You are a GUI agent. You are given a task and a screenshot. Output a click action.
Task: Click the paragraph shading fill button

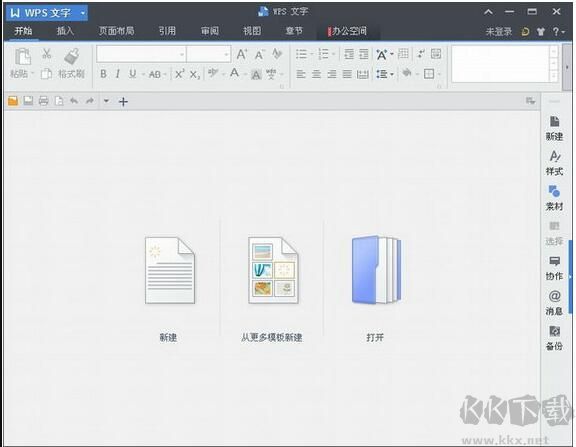pyautogui.click(x=407, y=73)
